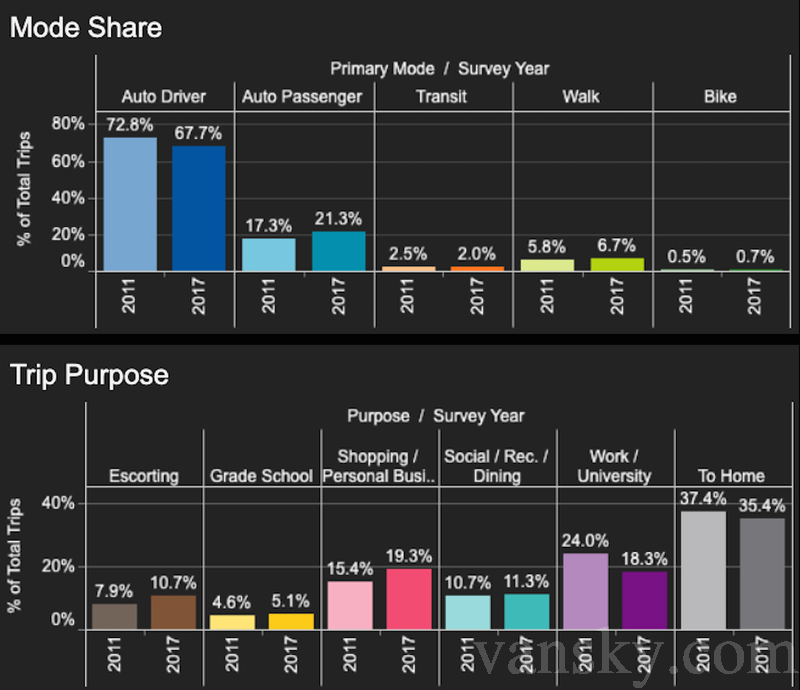Viewport: 800px width, 690px height.
Task: Click the Primary Mode / Survey Year heading
Action: point(440,68)
